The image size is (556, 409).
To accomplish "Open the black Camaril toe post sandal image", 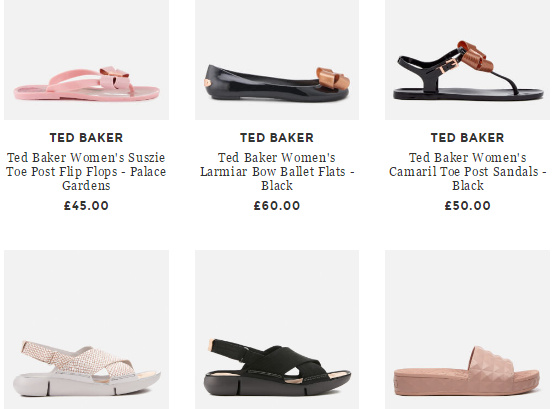I will (467, 60).
